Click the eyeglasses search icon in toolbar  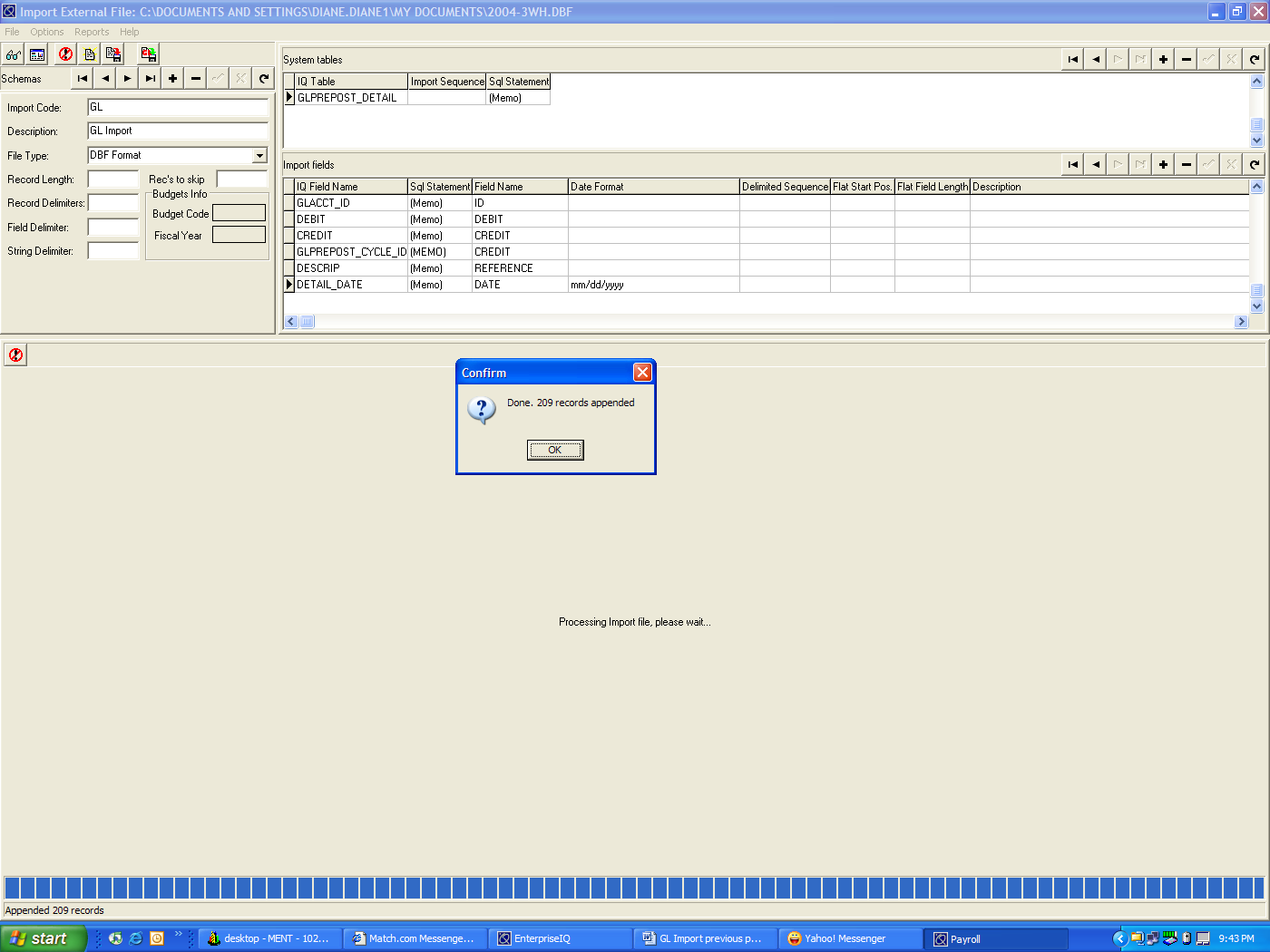(13, 54)
